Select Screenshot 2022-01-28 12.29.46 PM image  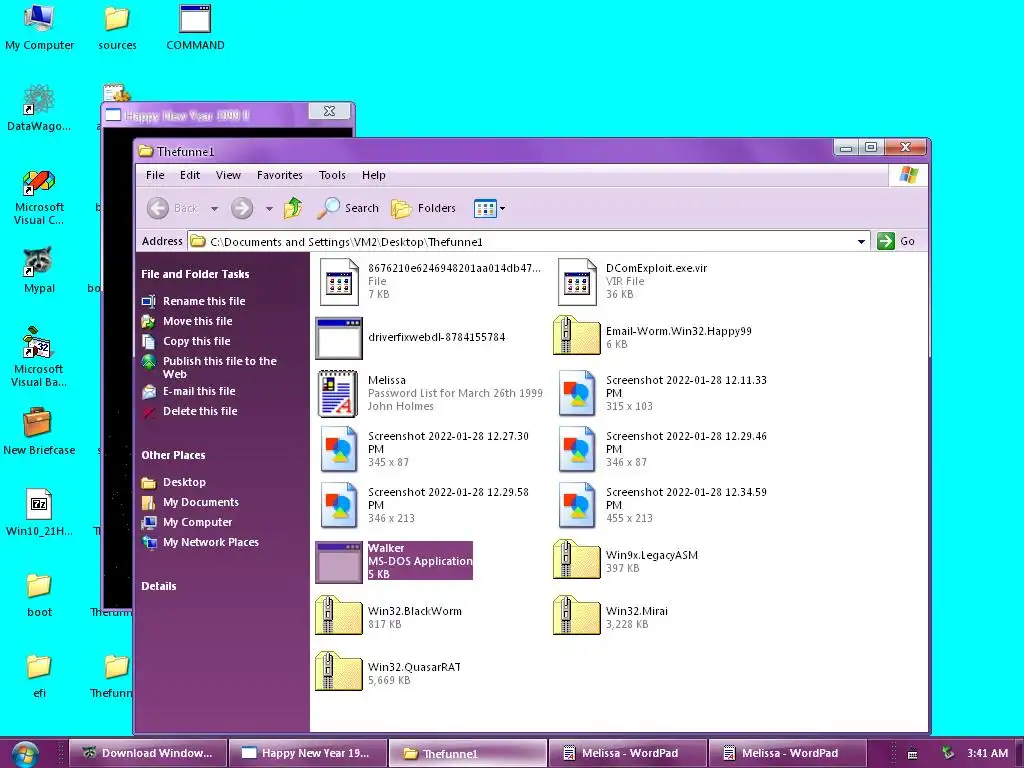[577, 449]
